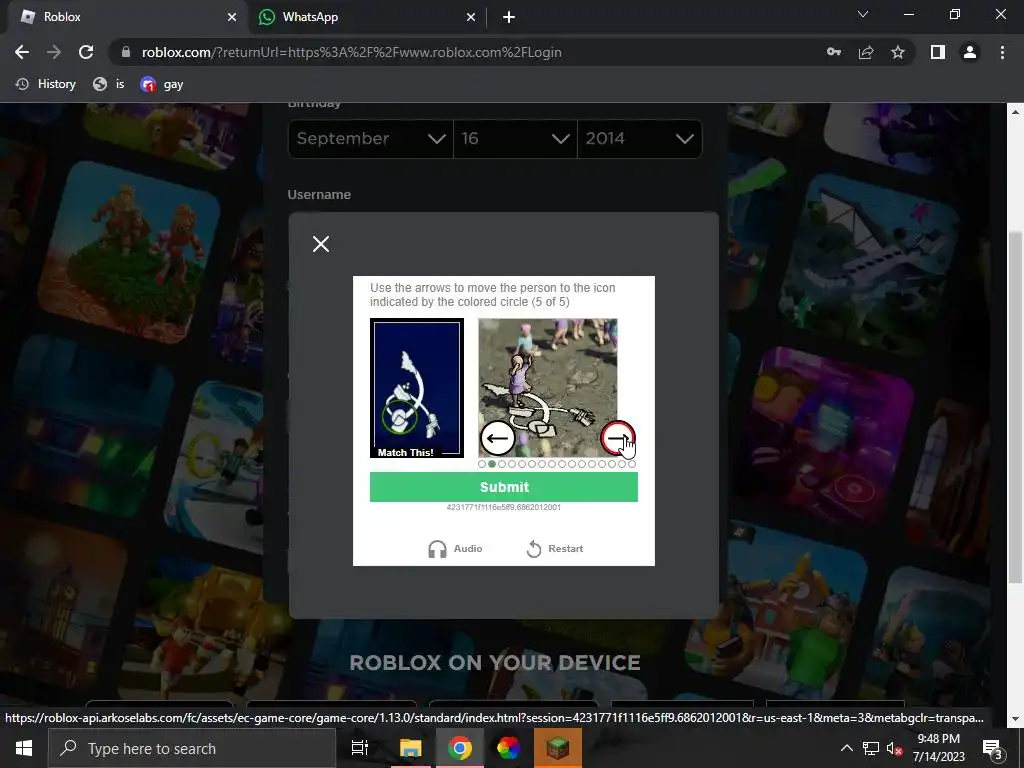Image resolution: width=1024 pixels, height=768 pixels.
Task: Click the muted volume tray icon
Action: click(894, 748)
